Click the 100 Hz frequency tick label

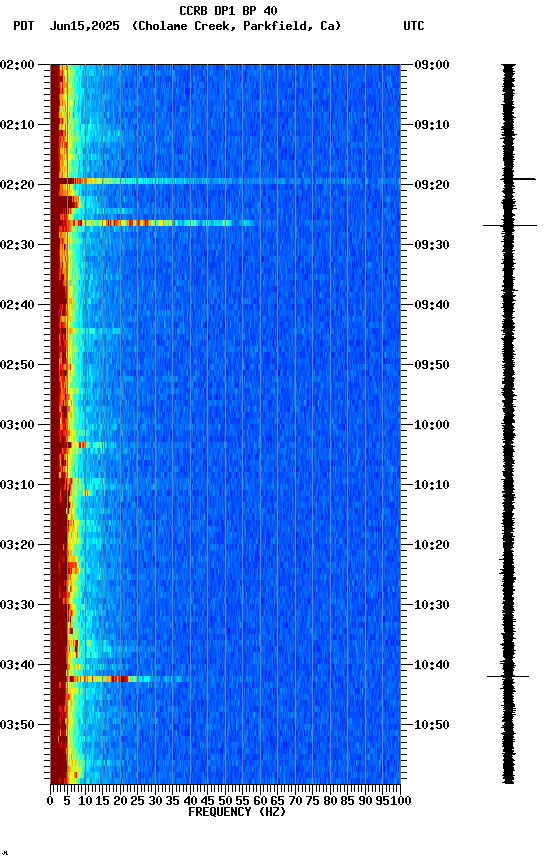pyautogui.click(x=402, y=801)
